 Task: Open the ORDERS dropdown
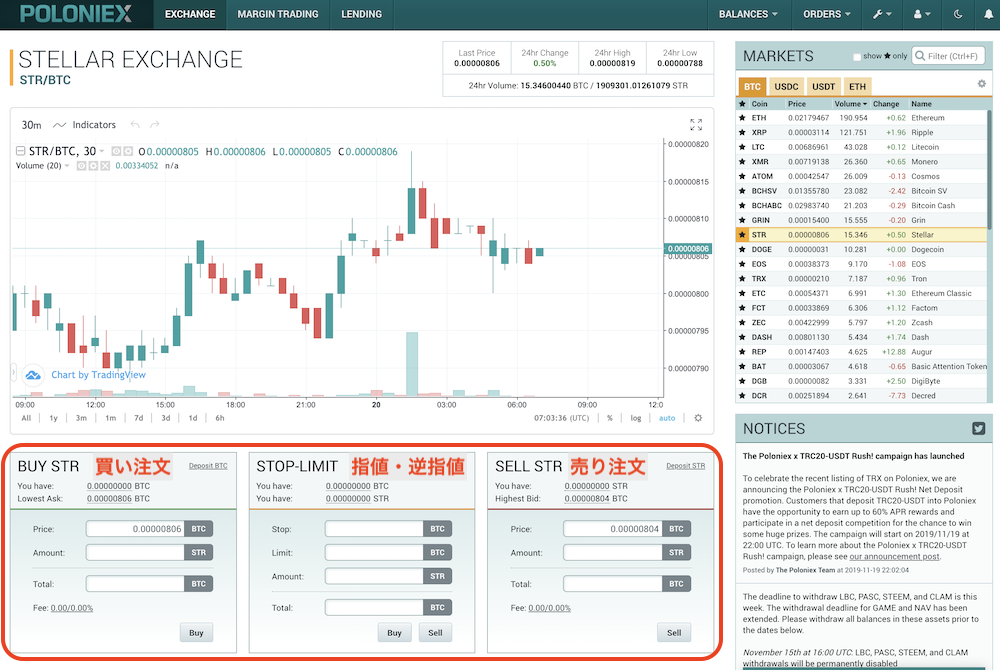pos(827,14)
